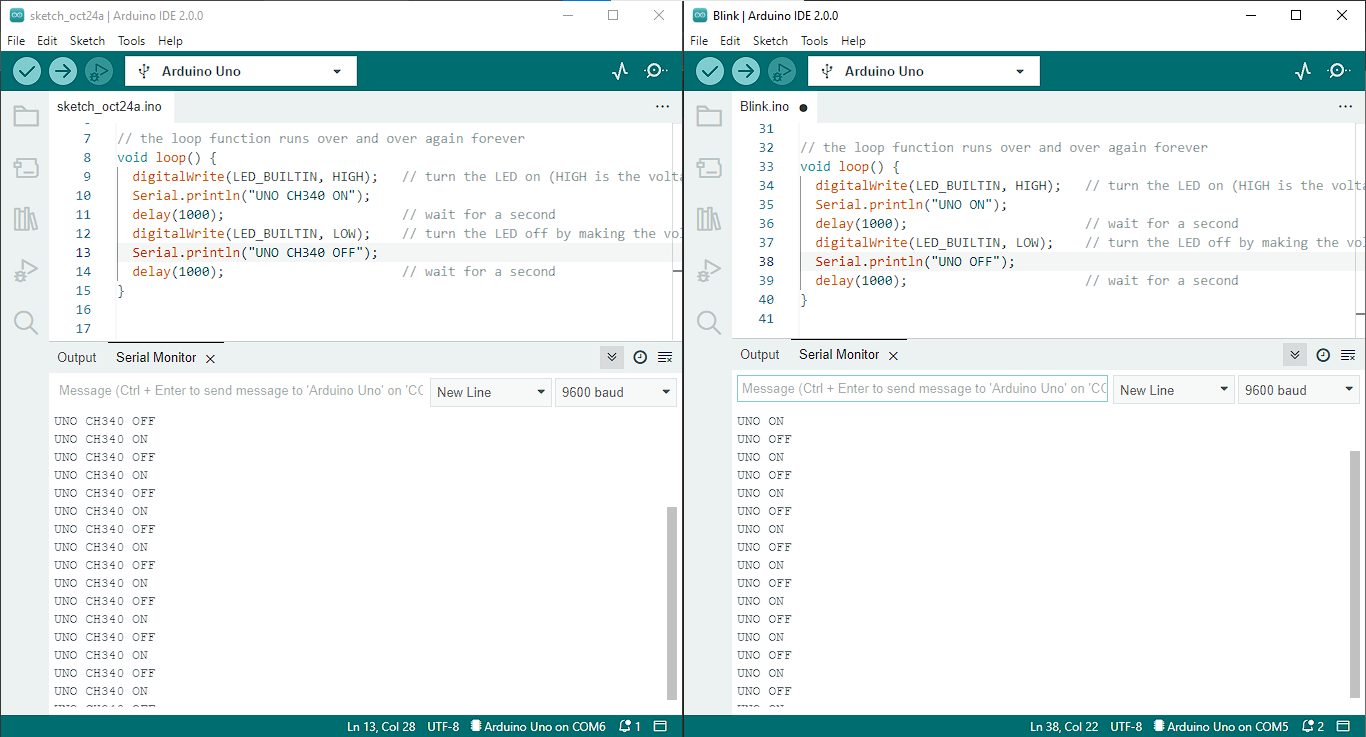Clear serial output in Blink window
This screenshot has height=737, width=1366.
pyautogui.click(x=1348, y=355)
